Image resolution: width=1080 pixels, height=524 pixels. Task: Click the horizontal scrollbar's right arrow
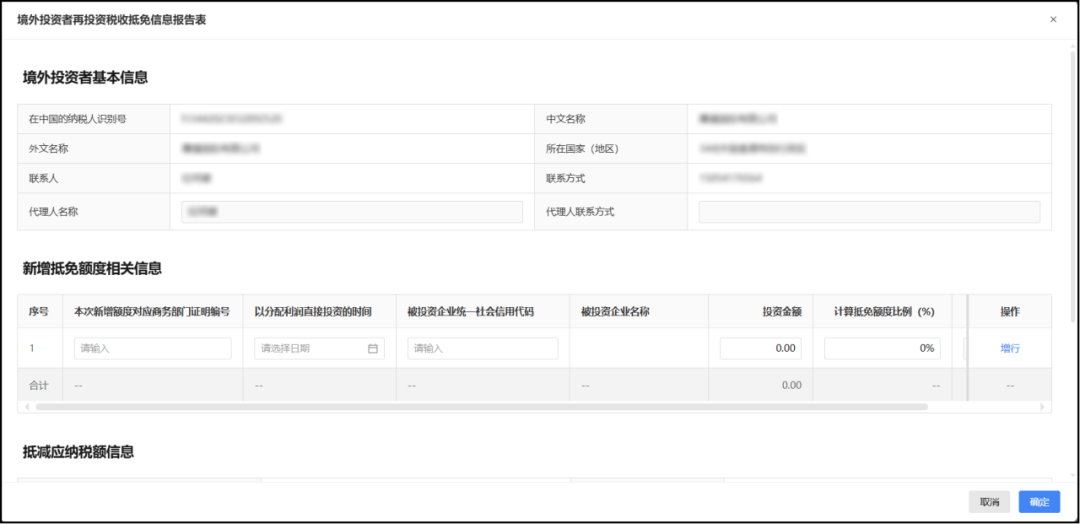tap(1043, 407)
